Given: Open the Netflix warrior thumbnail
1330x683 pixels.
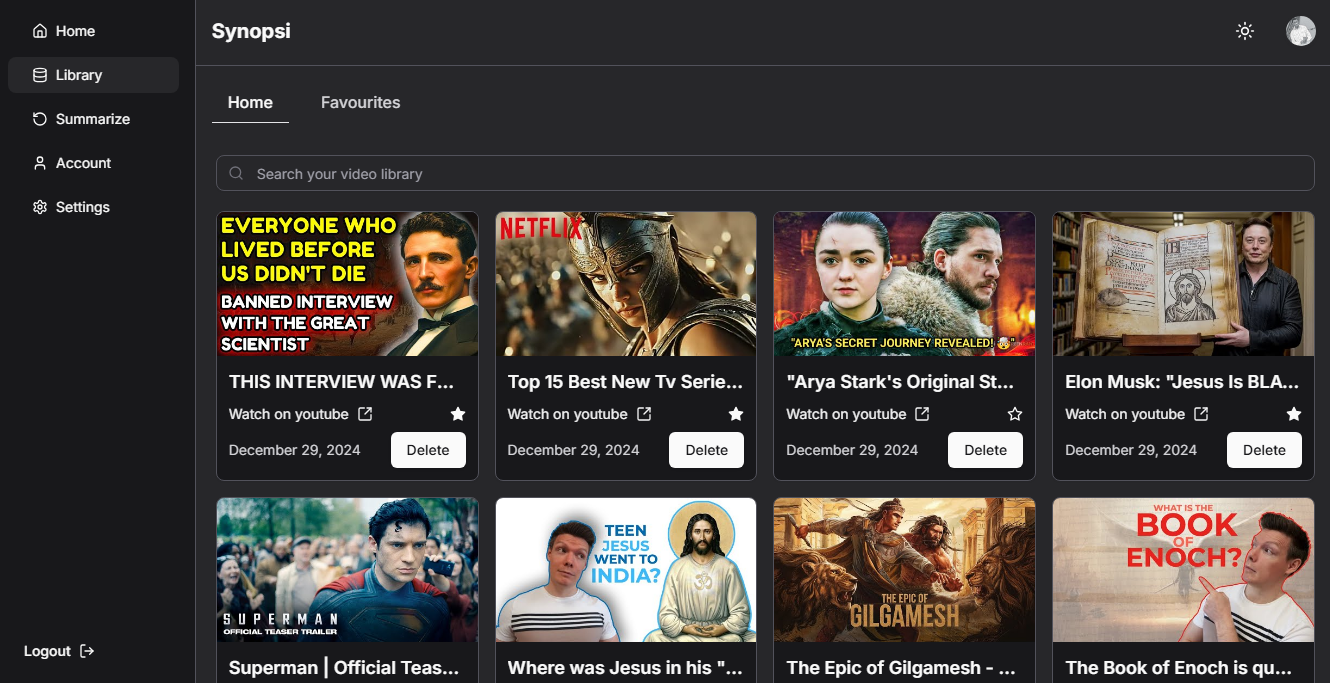Looking at the screenshot, I should 626,284.
